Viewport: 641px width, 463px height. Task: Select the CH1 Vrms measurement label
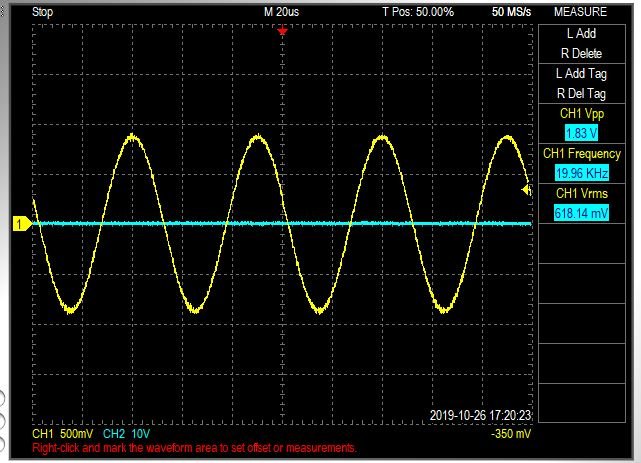(x=582, y=193)
